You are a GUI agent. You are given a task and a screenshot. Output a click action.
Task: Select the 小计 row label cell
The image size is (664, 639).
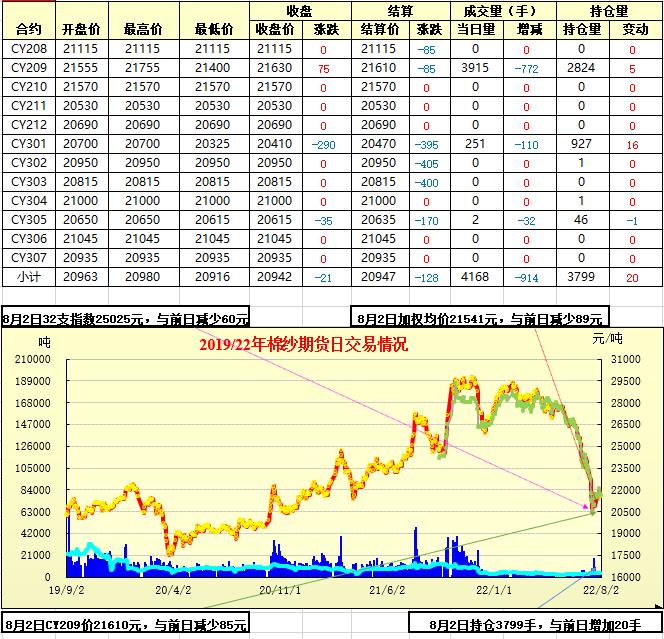point(29,277)
